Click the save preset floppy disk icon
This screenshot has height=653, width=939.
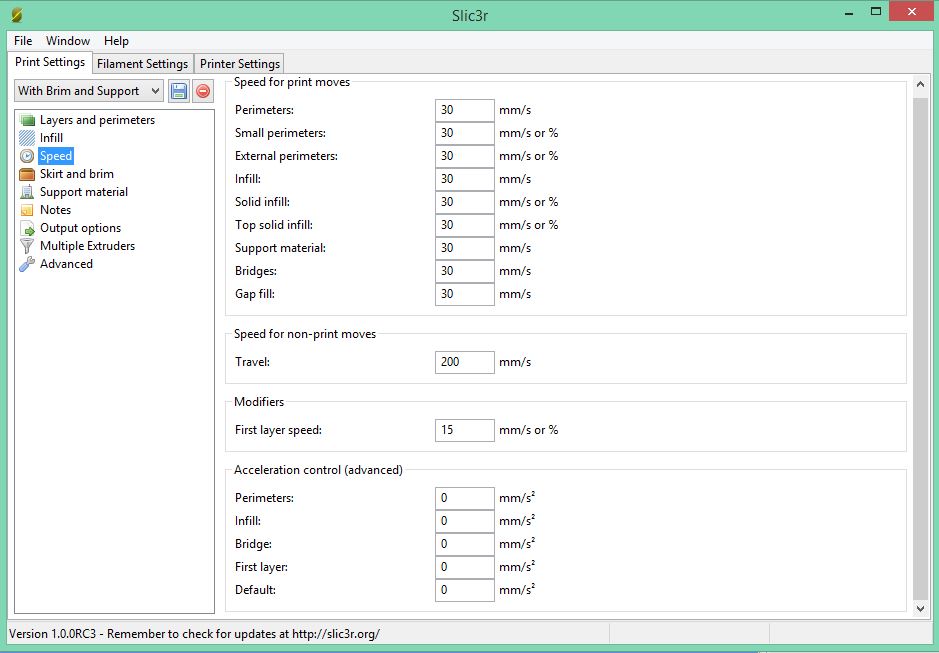point(179,91)
